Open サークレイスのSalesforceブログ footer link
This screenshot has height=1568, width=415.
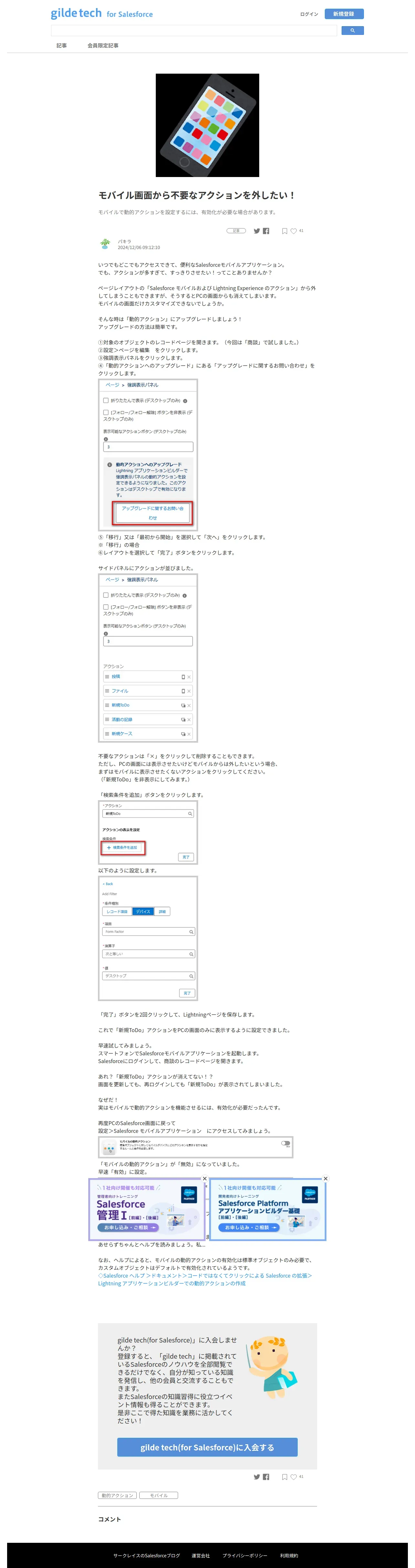coord(146,1555)
